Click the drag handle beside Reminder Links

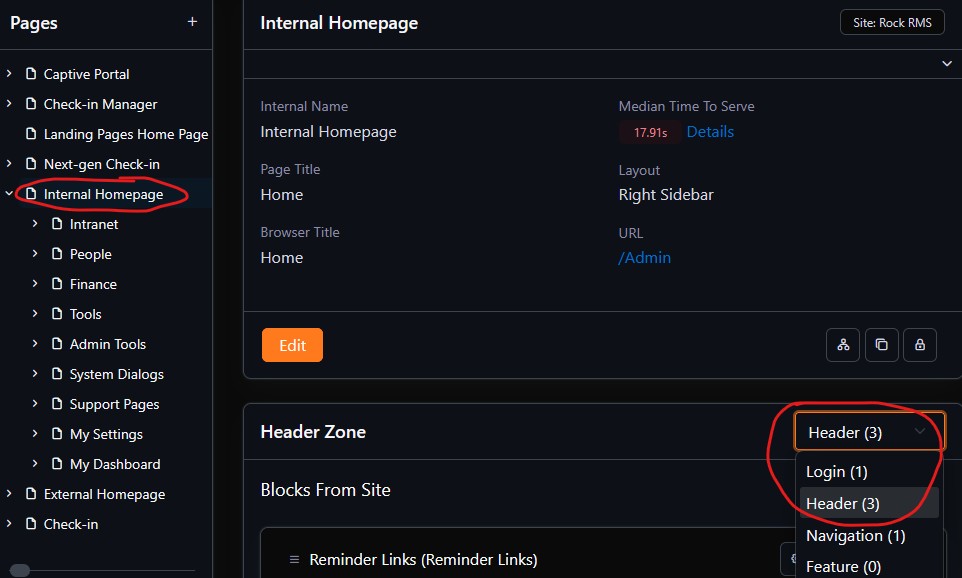click(x=294, y=560)
